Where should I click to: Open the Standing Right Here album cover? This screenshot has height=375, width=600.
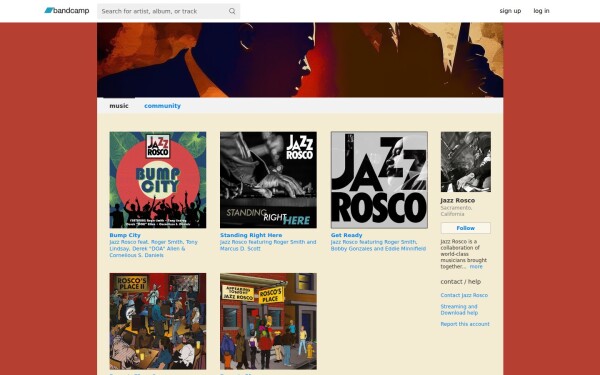pos(268,180)
